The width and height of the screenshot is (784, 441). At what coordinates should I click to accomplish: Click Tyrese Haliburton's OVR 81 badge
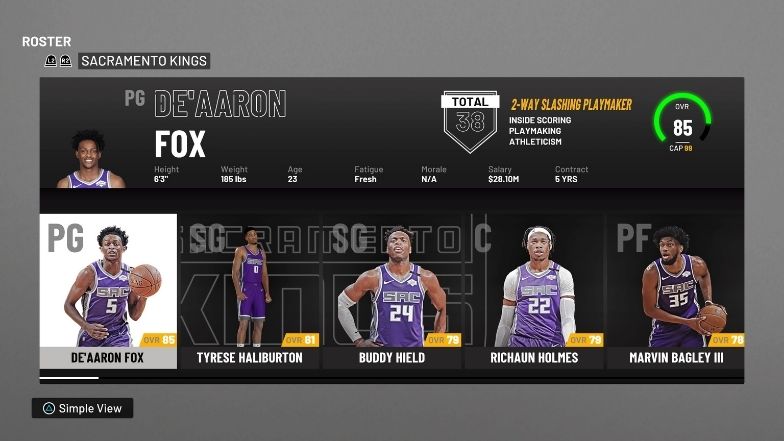point(302,340)
